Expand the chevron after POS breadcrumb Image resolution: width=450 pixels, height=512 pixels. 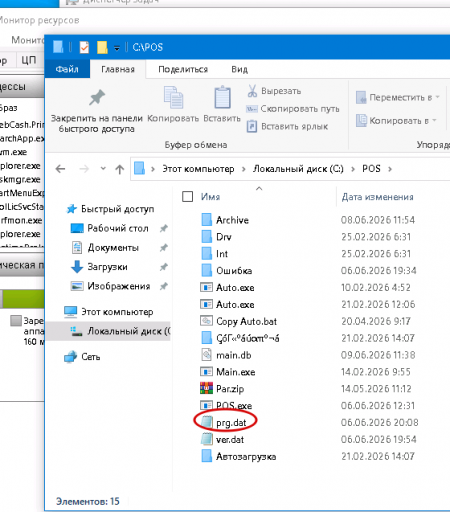pyautogui.click(x=390, y=169)
